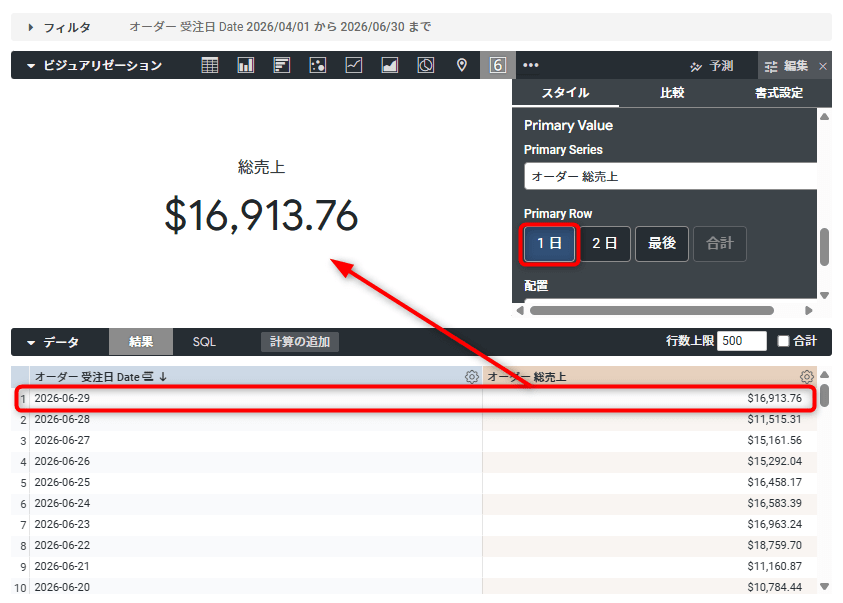
Task: Select the map visualization icon
Action: 462,66
